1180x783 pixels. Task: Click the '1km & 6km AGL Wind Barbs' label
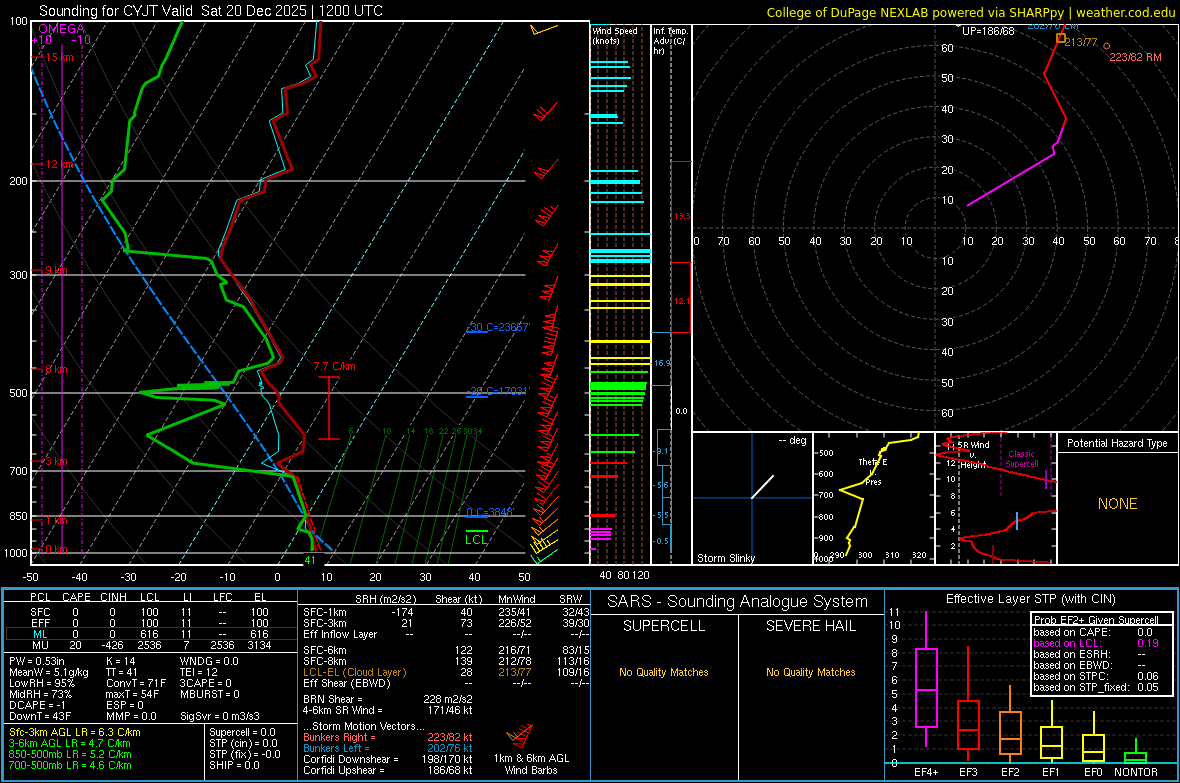[531, 764]
